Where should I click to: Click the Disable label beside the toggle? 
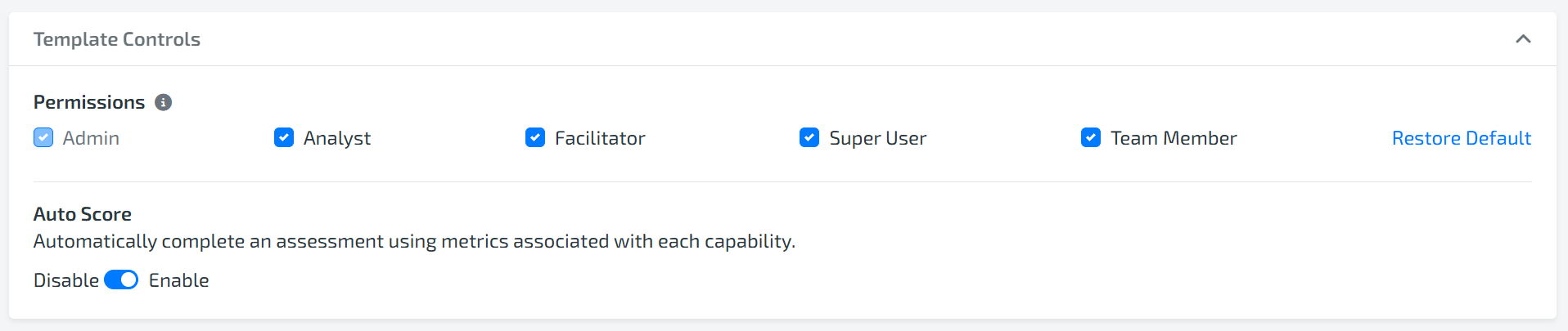66,280
